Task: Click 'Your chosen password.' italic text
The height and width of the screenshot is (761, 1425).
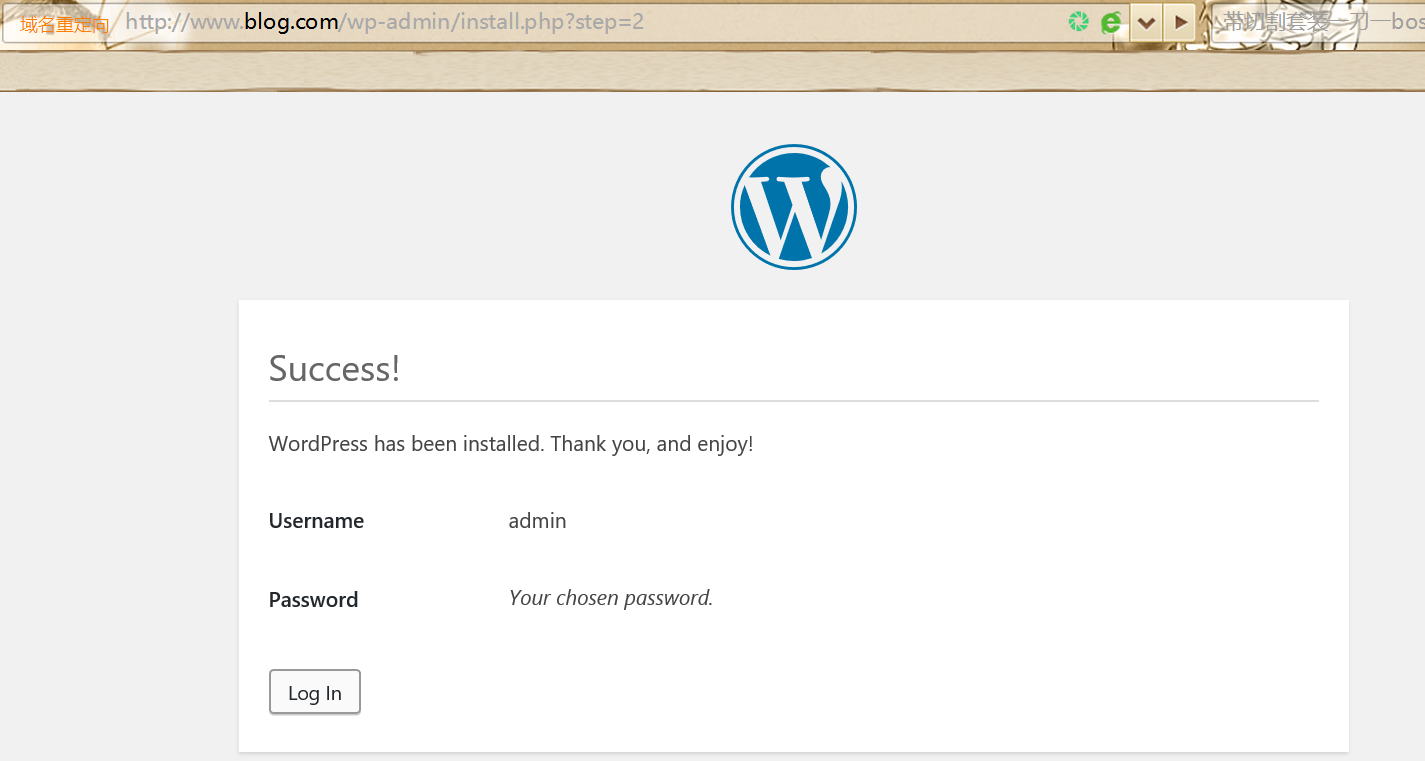Action: (610, 598)
